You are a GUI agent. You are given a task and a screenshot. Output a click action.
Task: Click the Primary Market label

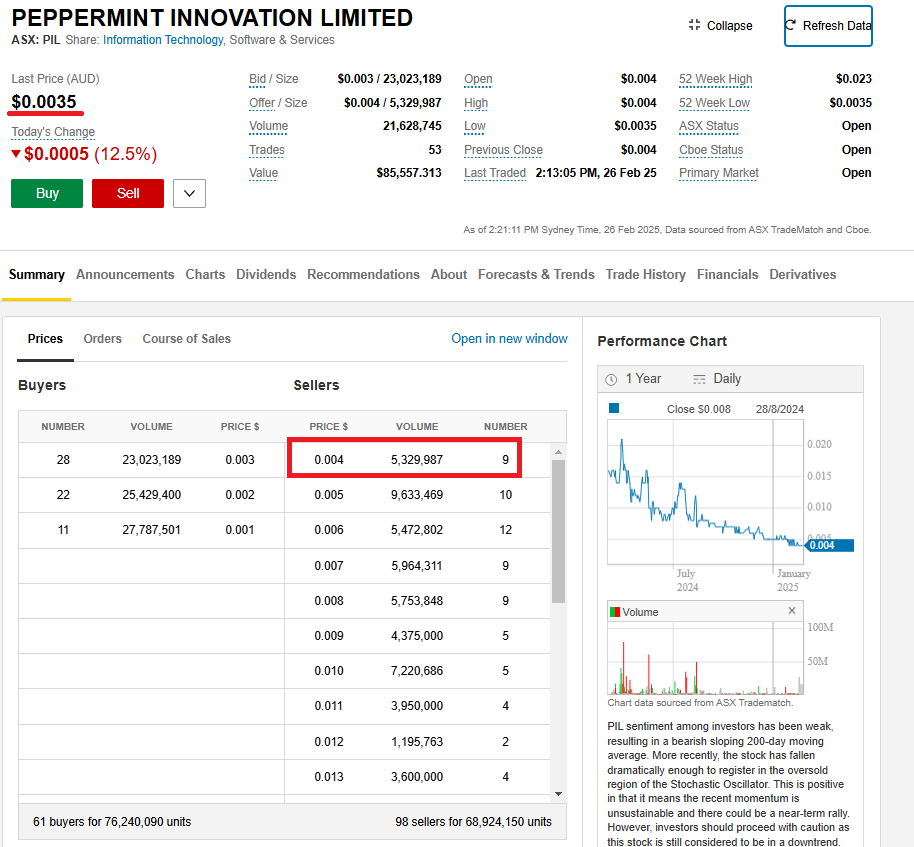point(719,173)
